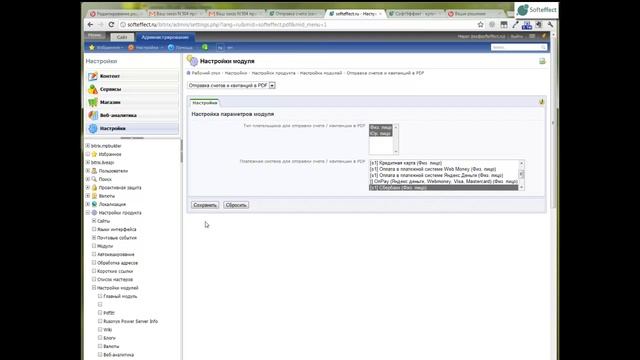Expand the Пользователи tree node
The width and height of the screenshot is (640, 360).
click(x=88, y=171)
